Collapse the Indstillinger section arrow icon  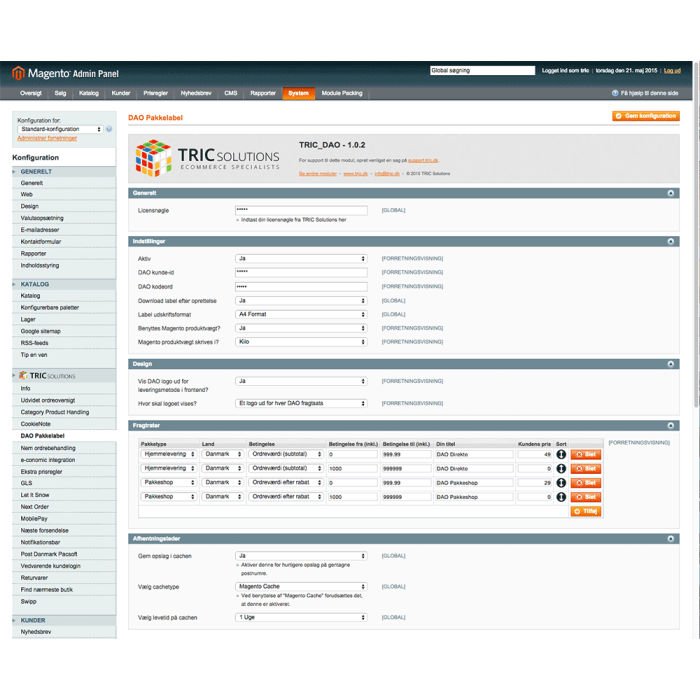coord(670,242)
